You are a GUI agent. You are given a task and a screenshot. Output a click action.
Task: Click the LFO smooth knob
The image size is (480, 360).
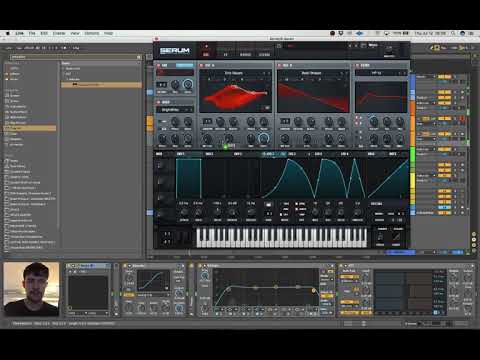[357, 212]
